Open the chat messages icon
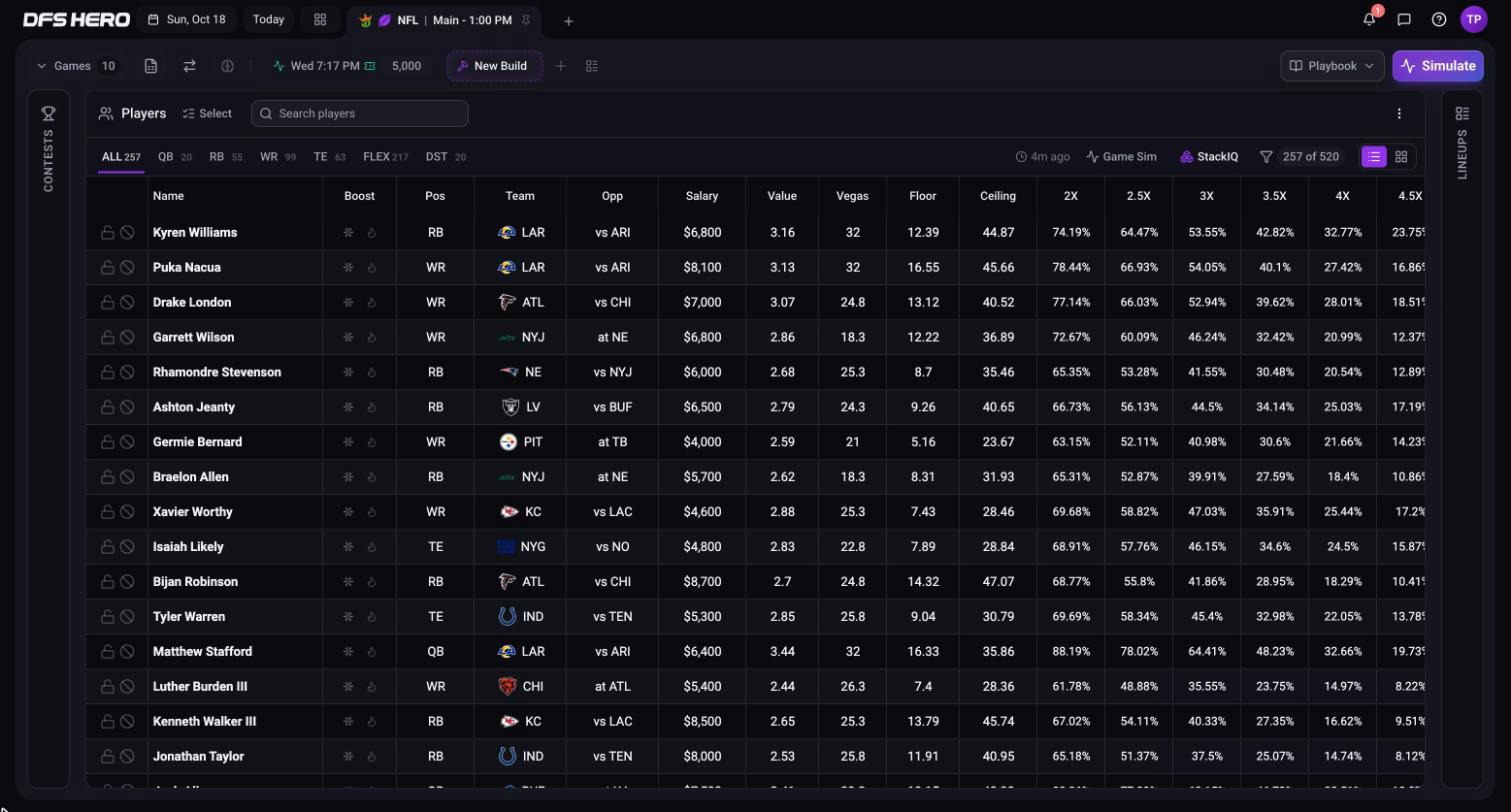 click(1404, 19)
